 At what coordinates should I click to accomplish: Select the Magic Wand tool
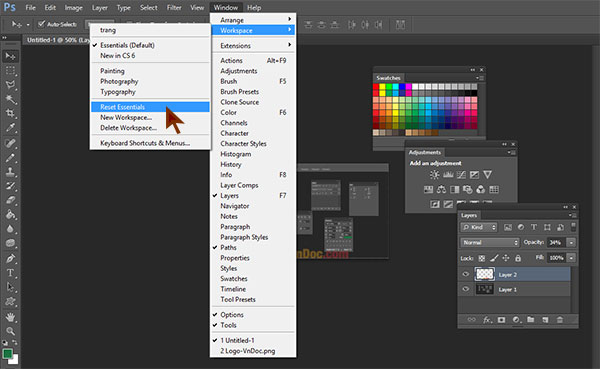pos(10,99)
